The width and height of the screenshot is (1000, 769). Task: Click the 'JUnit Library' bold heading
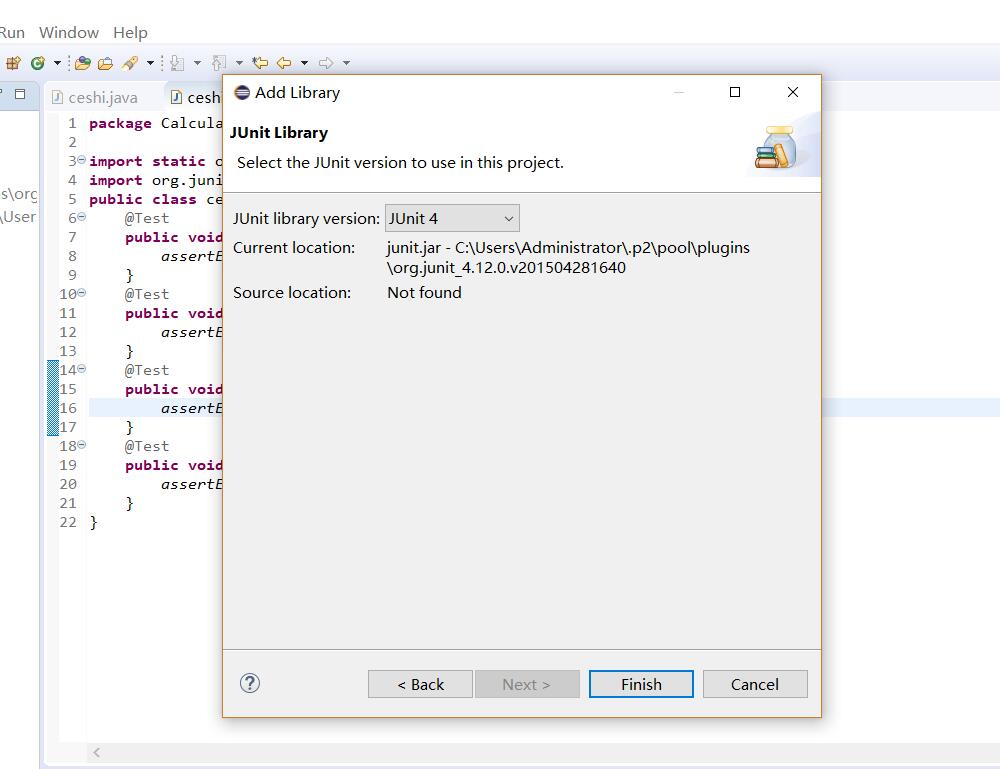pyautogui.click(x=279, y=133)
